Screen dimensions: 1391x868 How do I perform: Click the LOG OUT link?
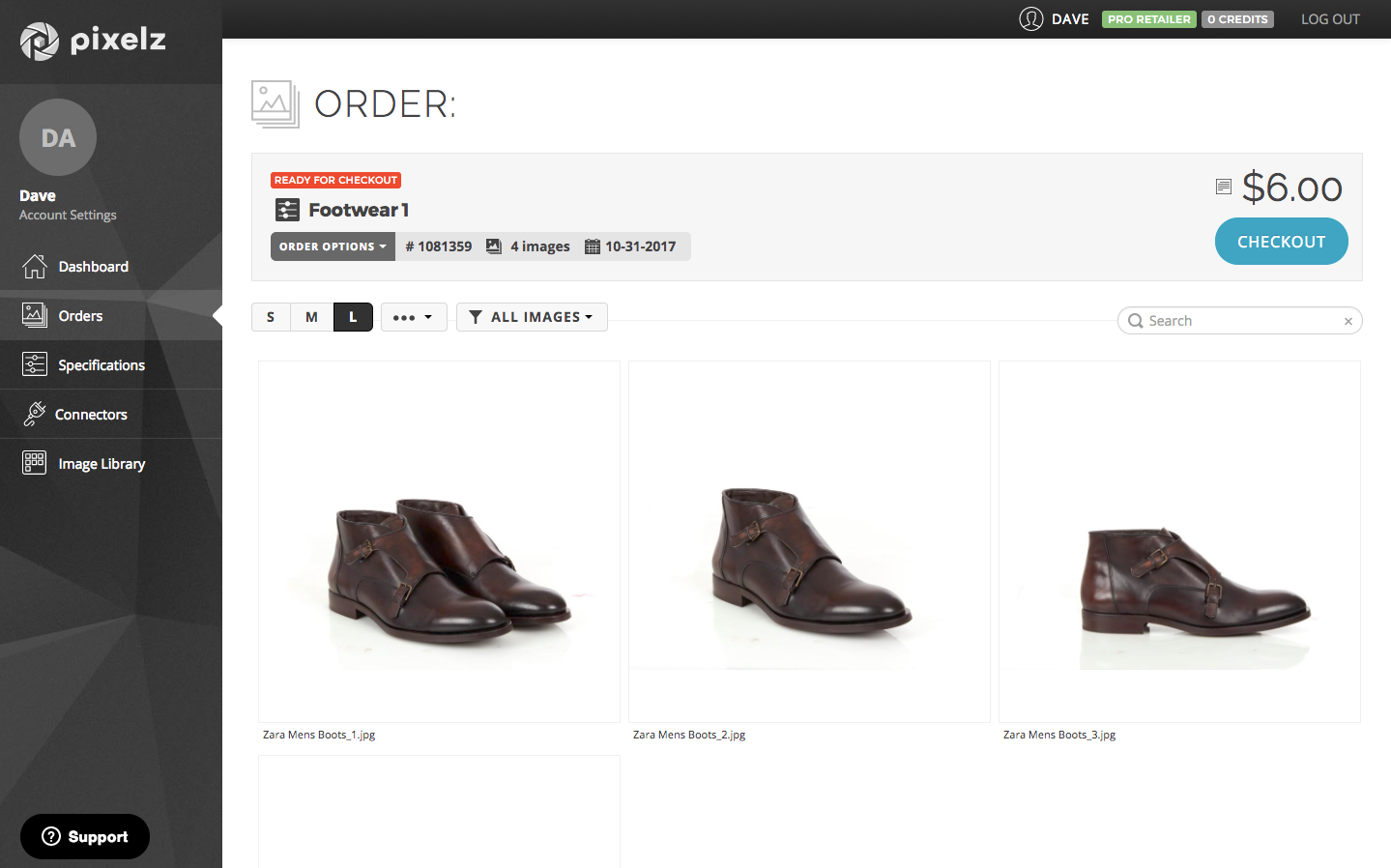[1329, 19]
